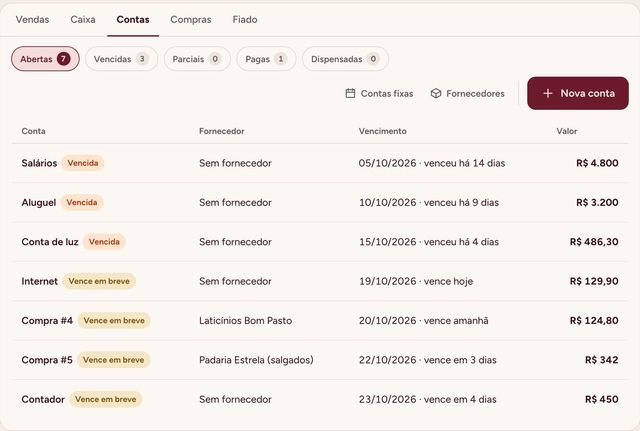Open the Salários account row
640x431 pixels.
click(320, 163)
